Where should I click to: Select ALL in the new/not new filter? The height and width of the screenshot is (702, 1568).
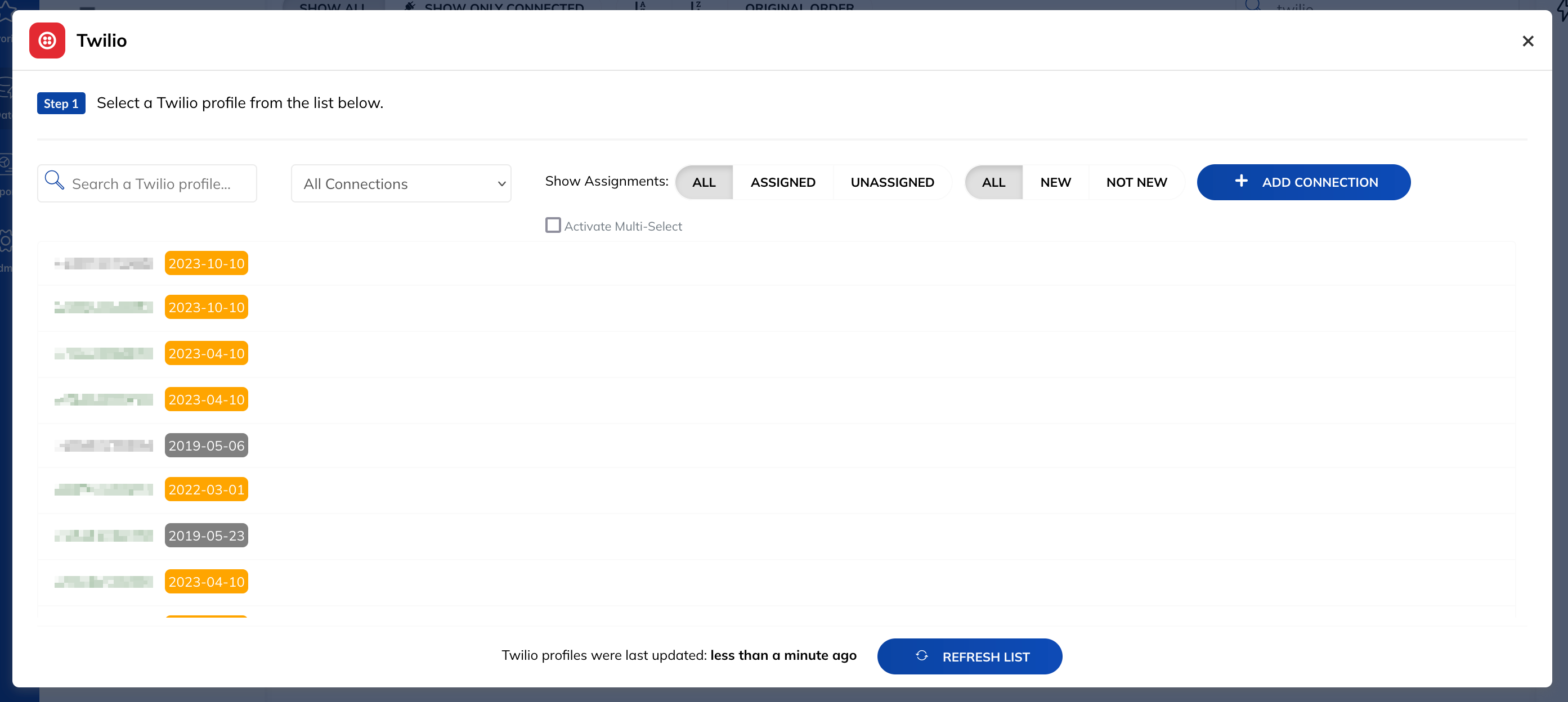point(993,182)
